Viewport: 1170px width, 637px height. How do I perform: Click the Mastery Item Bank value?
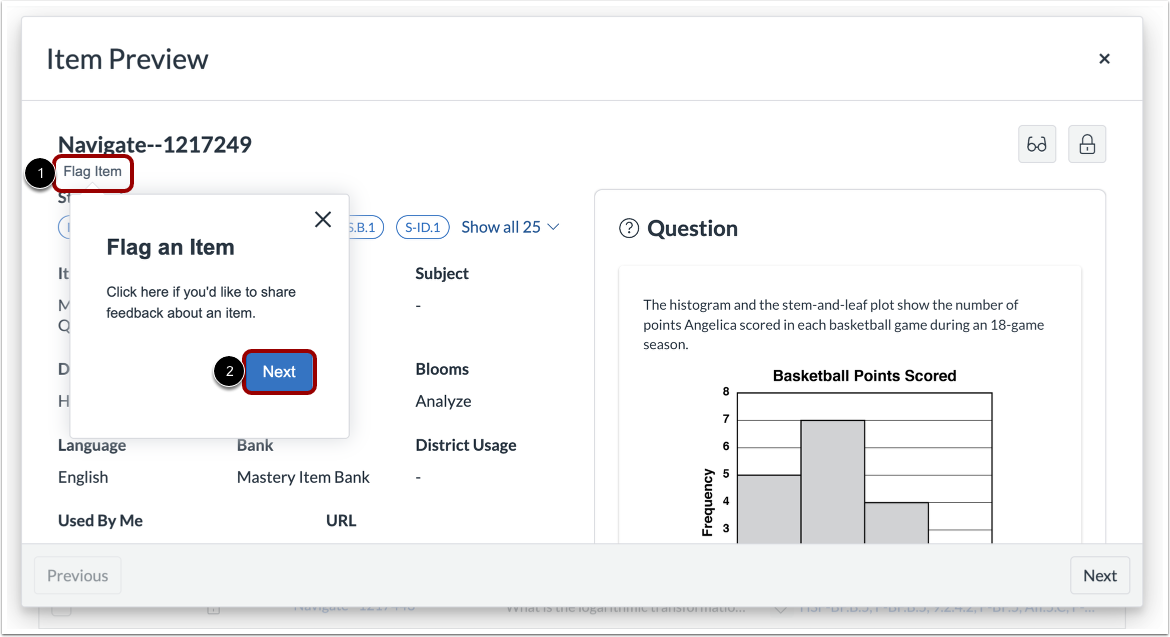point(303,477)
